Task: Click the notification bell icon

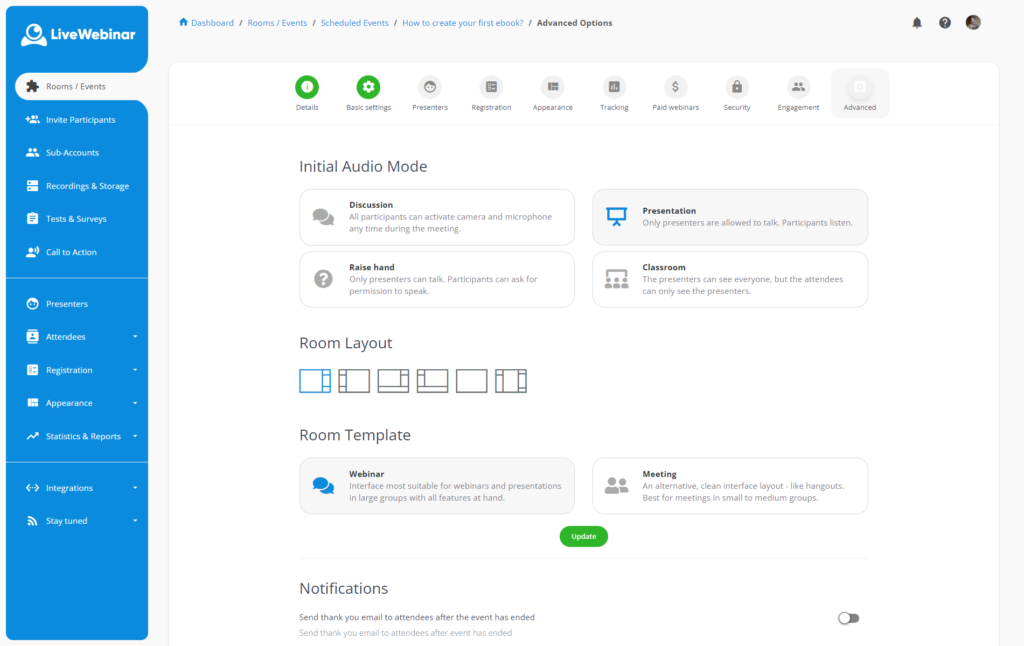Action: coord(917,23)
